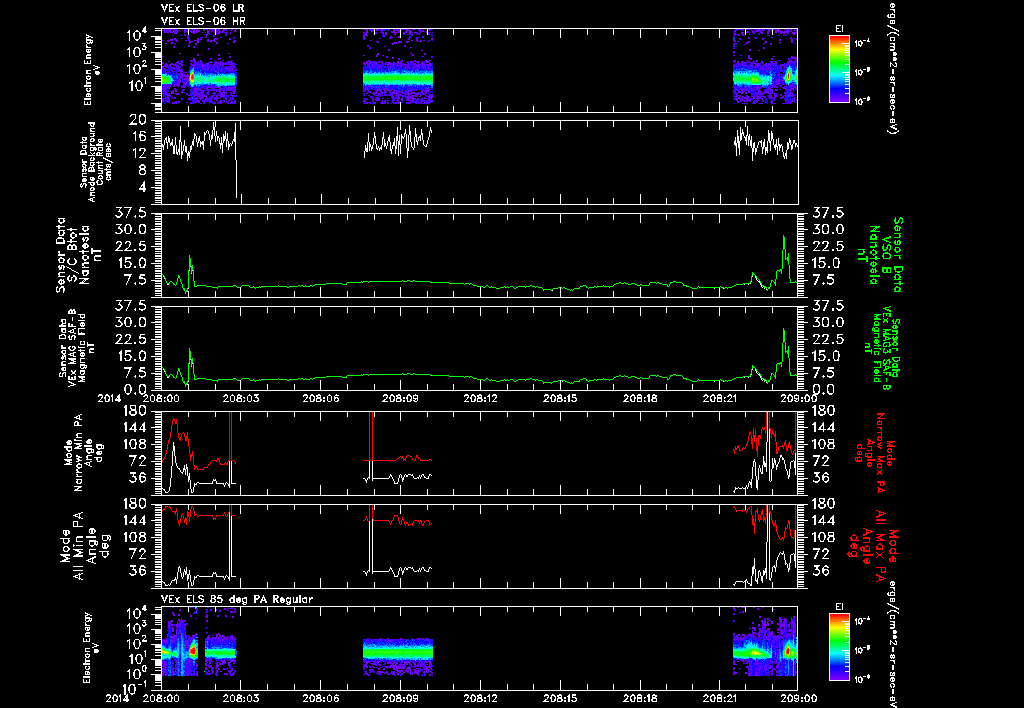Click the '208:18' label on bottom time axis
The width and height of the screenshot is (1024, 708).
pos(639,698)
